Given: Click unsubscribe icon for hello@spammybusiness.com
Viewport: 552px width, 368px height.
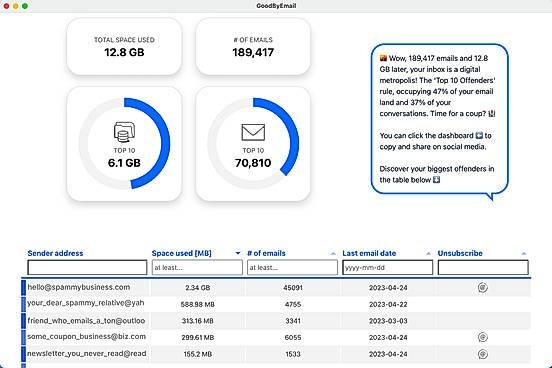Looking at the screenshot, I should [483, 287].
